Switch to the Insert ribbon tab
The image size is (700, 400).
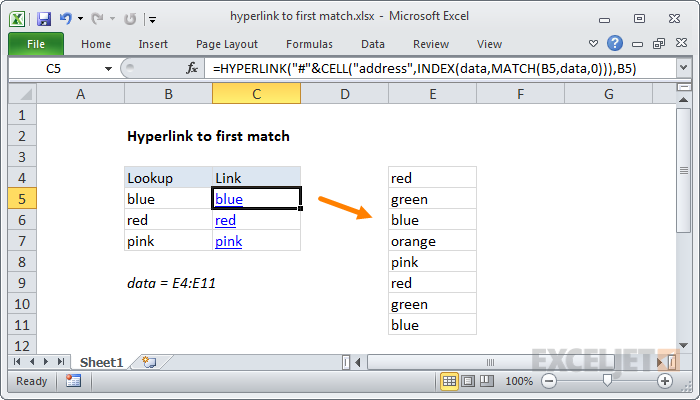click(153, 44)
